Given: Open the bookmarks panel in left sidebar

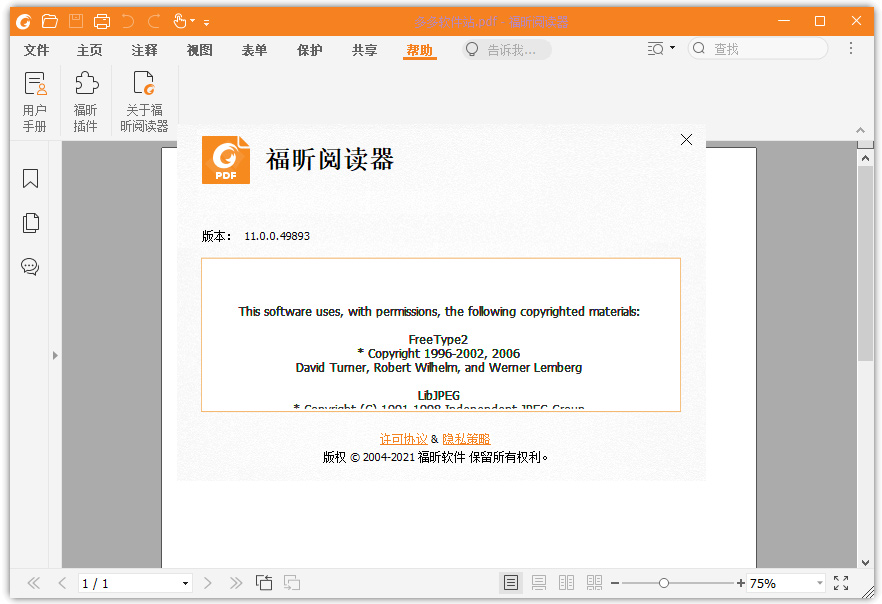Looking at the screenshot, I should pos(29,178).
